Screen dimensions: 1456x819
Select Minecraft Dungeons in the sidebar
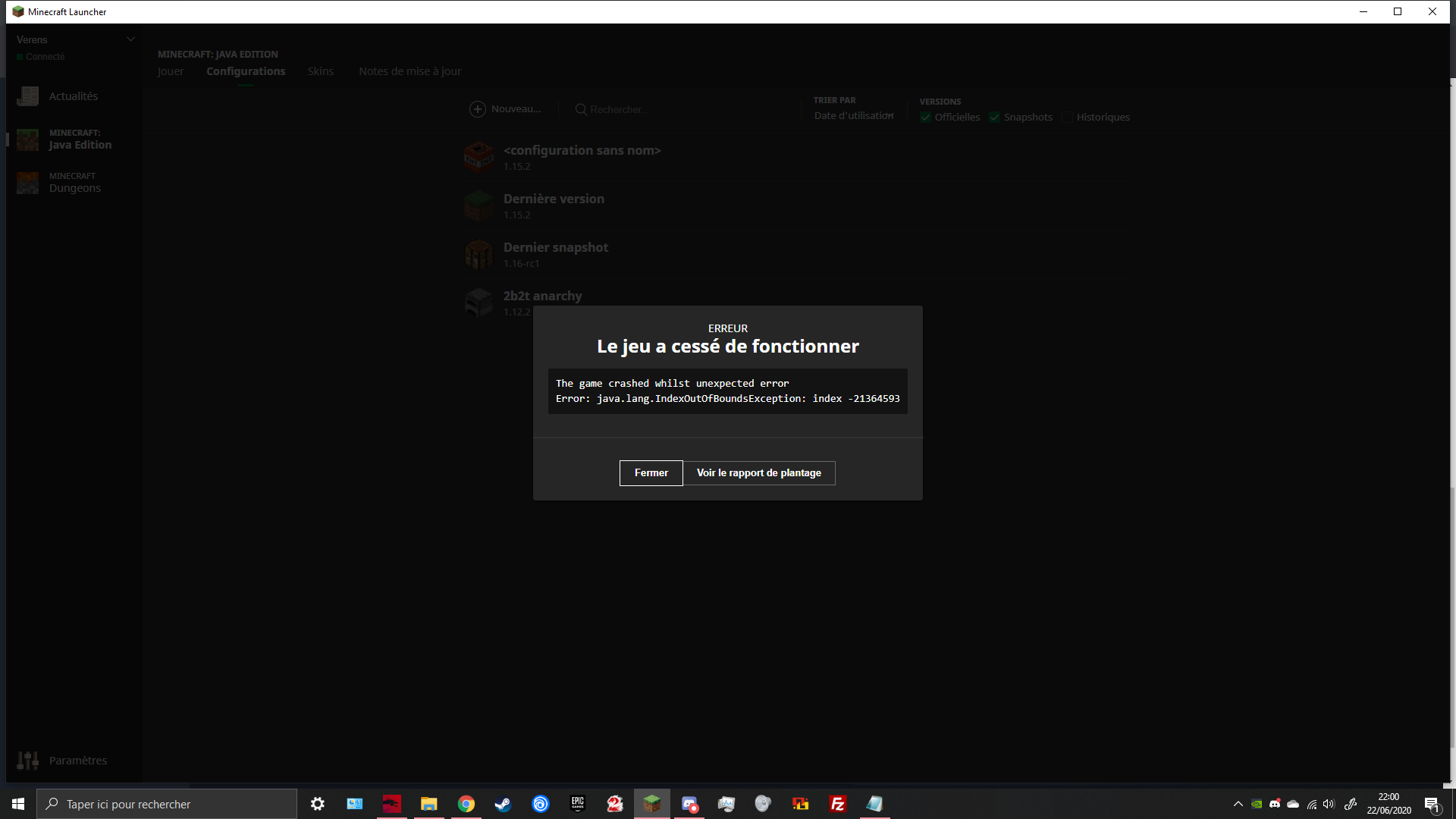[x=74, y=183]
